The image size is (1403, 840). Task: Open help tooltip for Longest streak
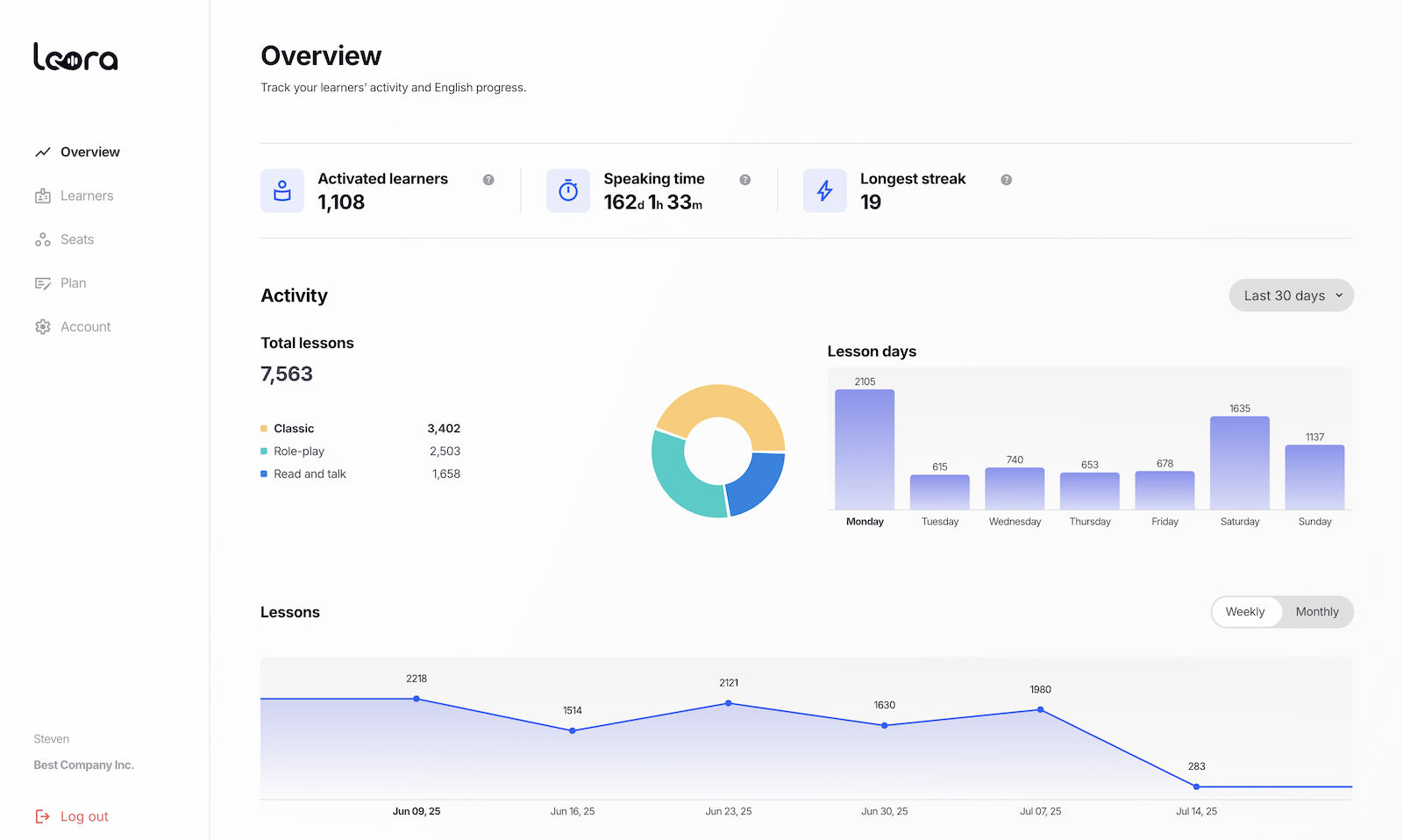[x=1006, y=180]
